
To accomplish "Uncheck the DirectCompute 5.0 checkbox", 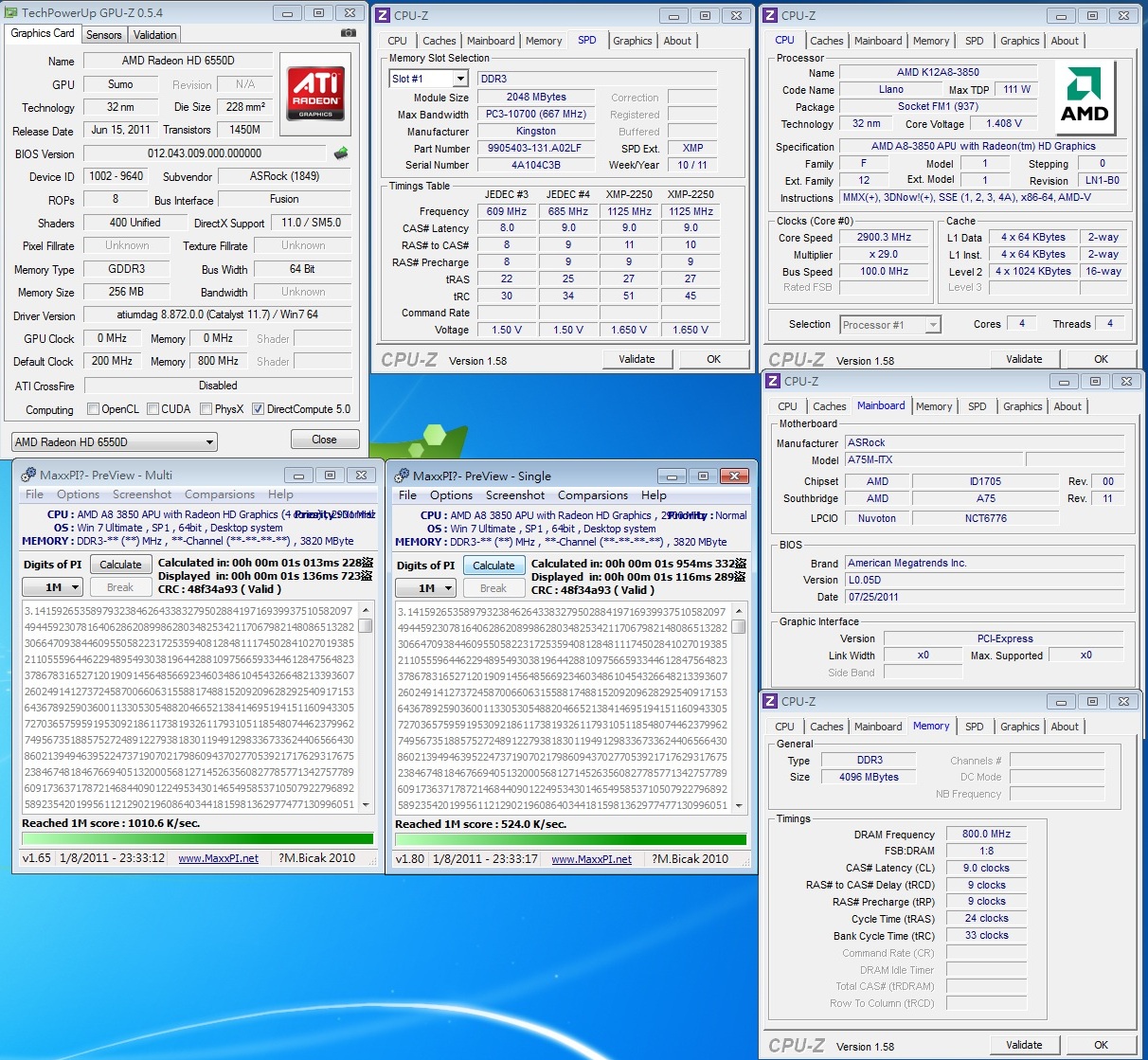I will point(258,409).
